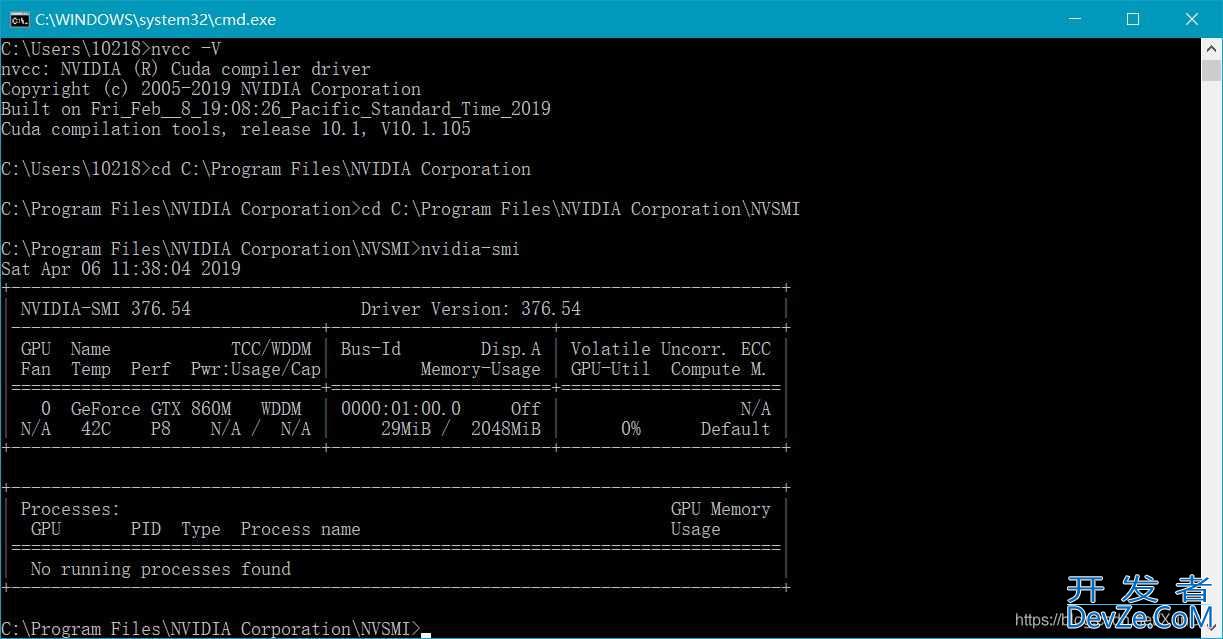Click the 'Compute M.' header
The height and width of the screenshot is (639, 1223).
point(719,369)
